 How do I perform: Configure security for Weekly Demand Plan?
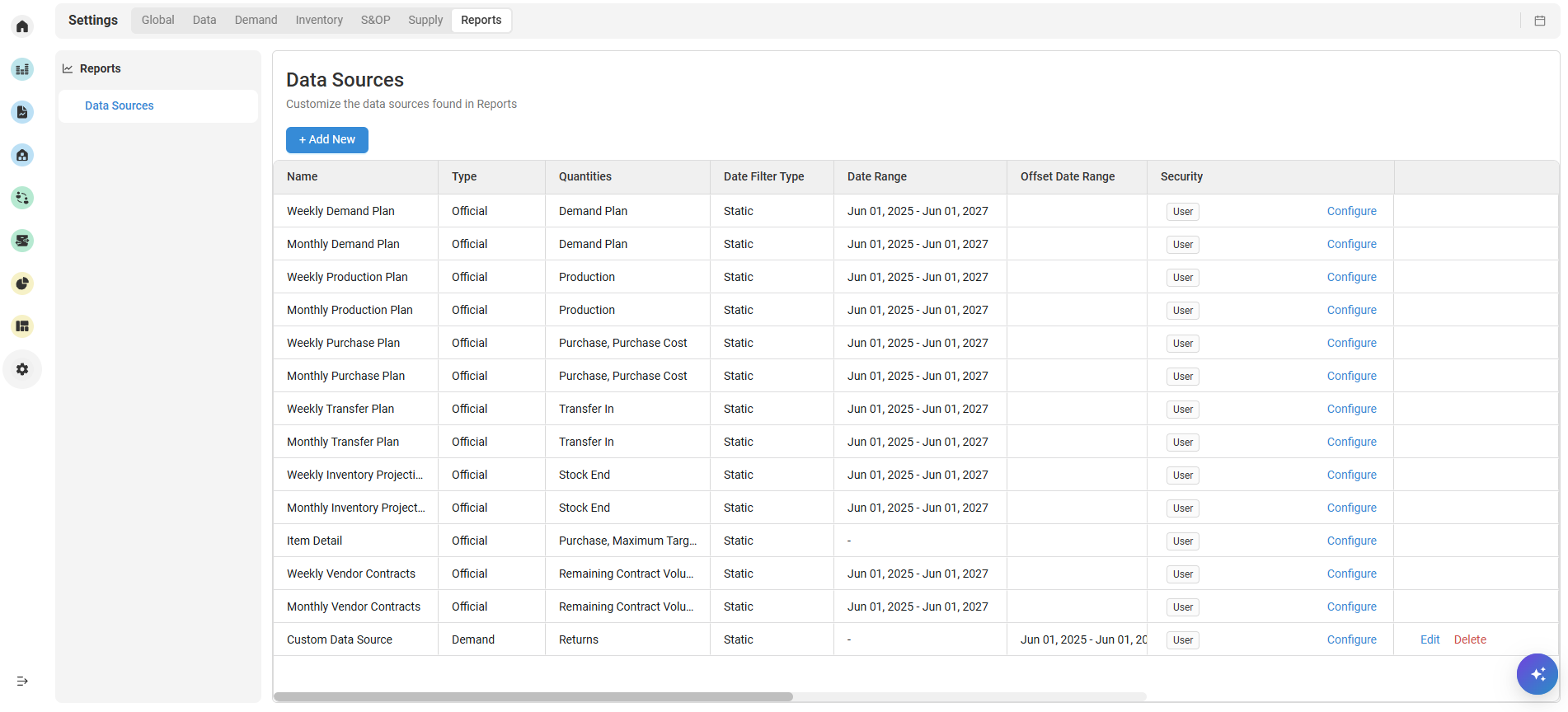coord(1351,211)
